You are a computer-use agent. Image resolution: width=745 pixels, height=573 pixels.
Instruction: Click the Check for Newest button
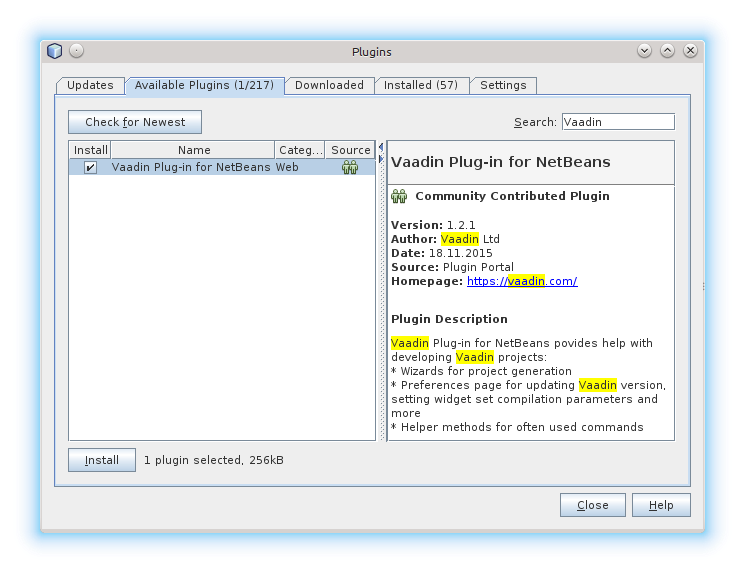(135, 122)
